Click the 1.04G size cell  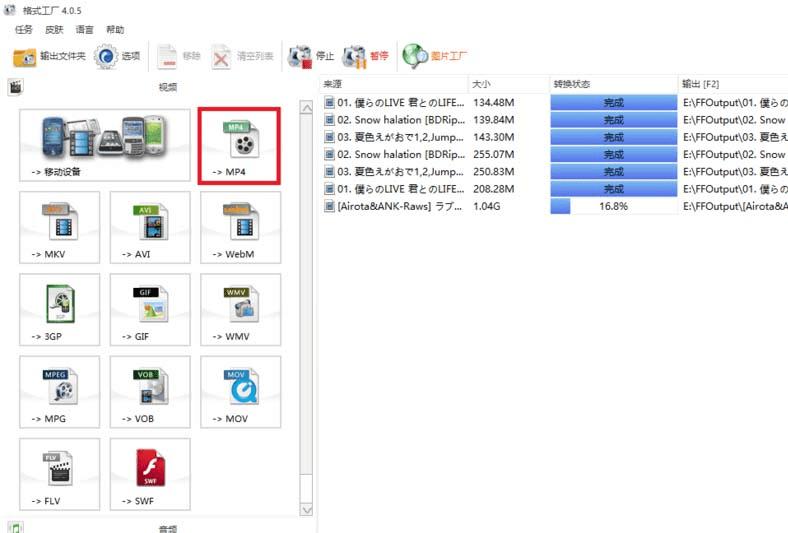[486, 206]
